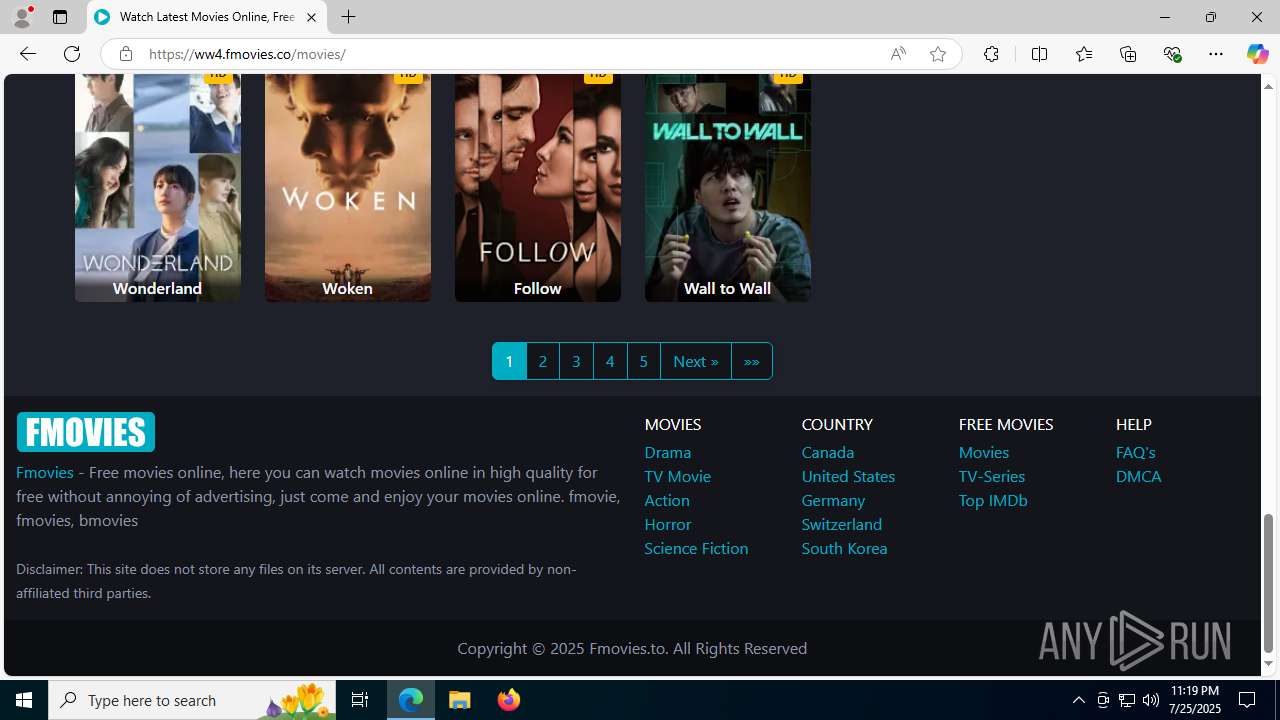Show hidden system tray icons
This screenshot has height=720, width=1280.
(x=1078, y=700)
